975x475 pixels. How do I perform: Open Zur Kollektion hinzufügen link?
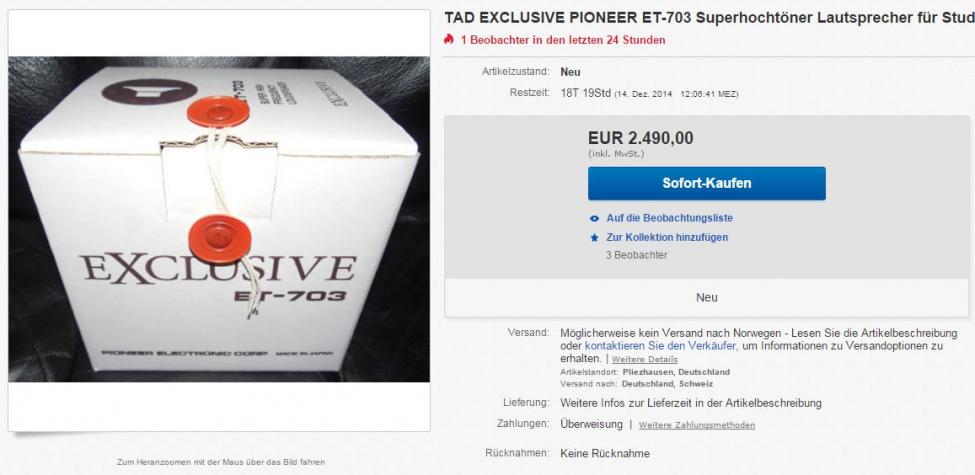click(667, 238)
